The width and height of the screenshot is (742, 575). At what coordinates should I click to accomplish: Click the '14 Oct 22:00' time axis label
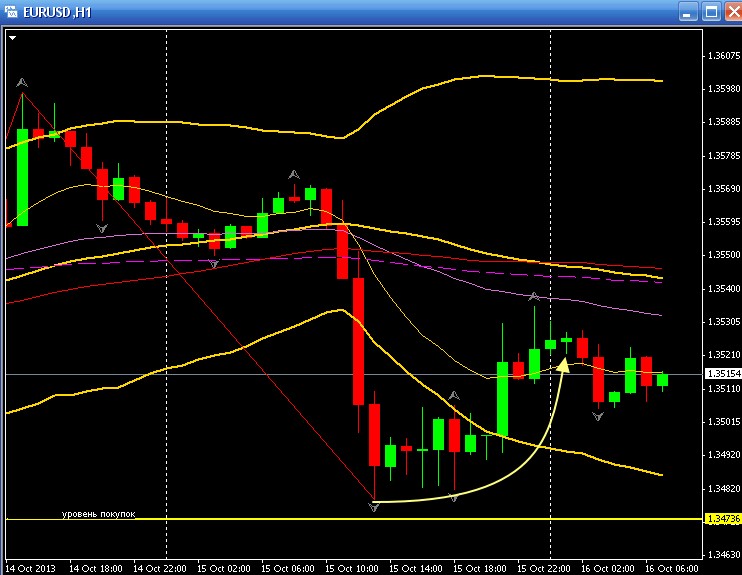click(x=160, y=568)
